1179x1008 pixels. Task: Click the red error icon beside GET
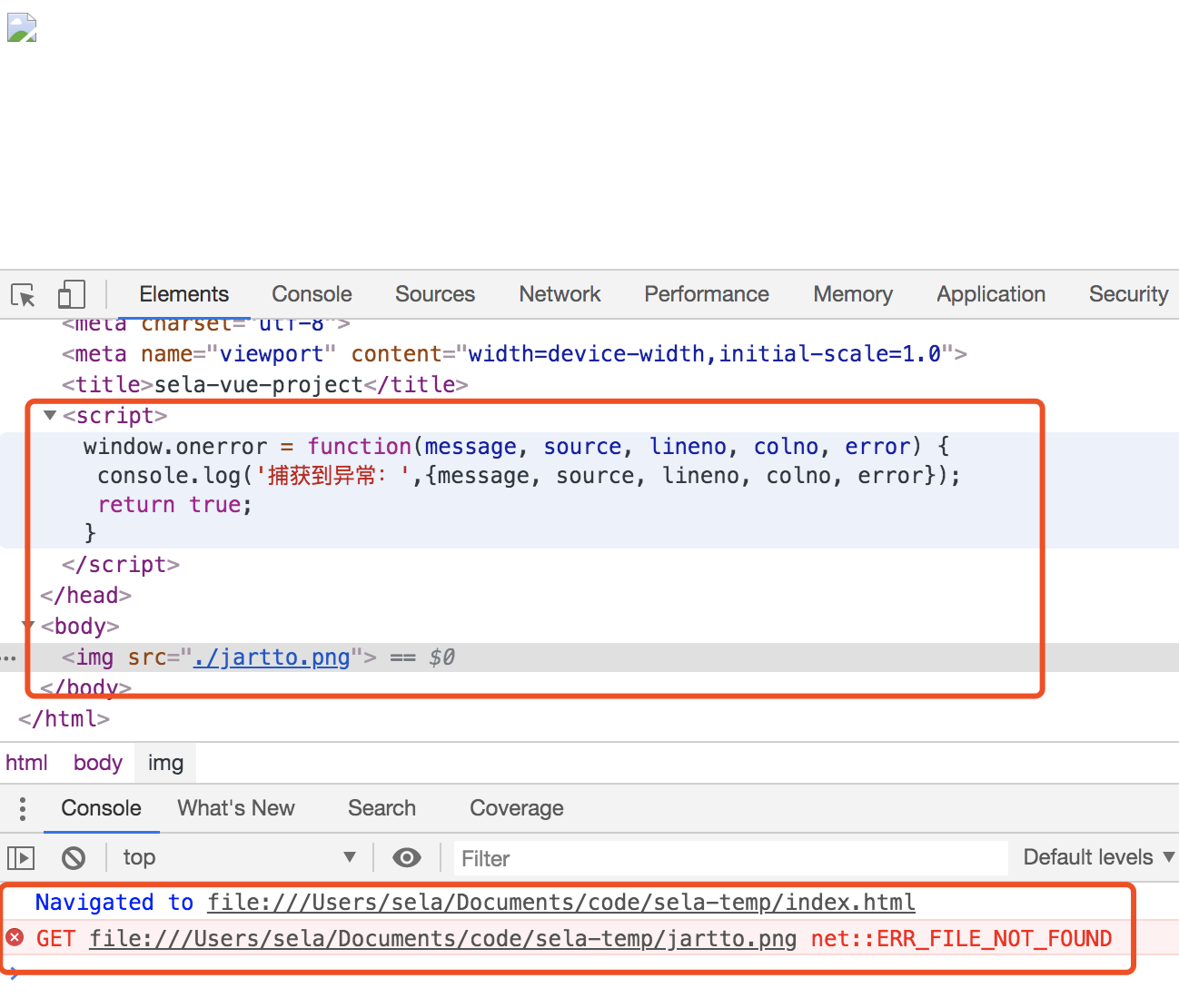tap(15, 938)
